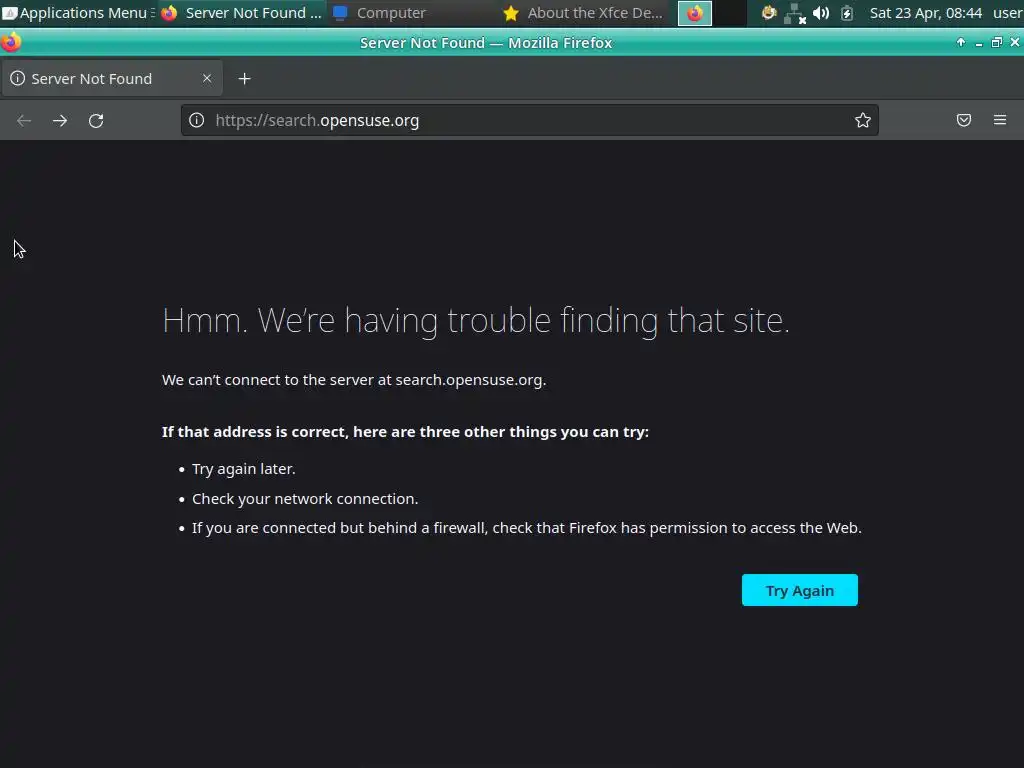
Task: Open the volume control icon
Action: pos(821,13)
